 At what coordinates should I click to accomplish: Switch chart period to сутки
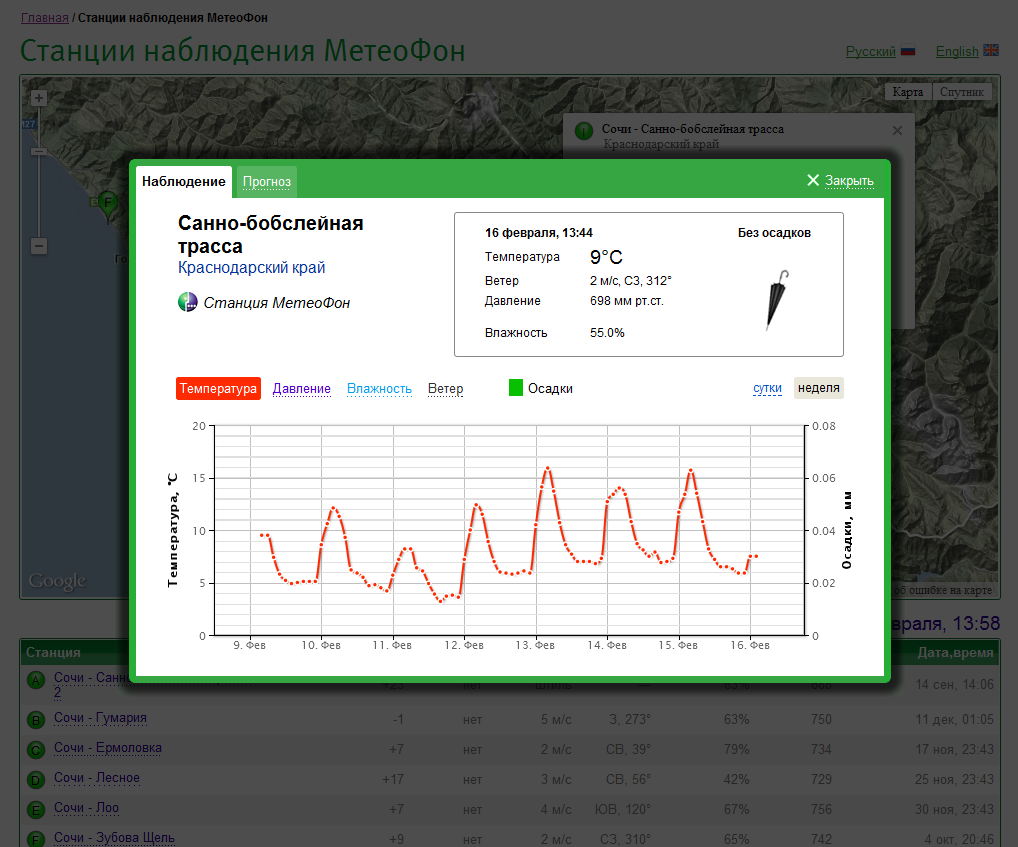pyautogui.click(x=767, y=387)
